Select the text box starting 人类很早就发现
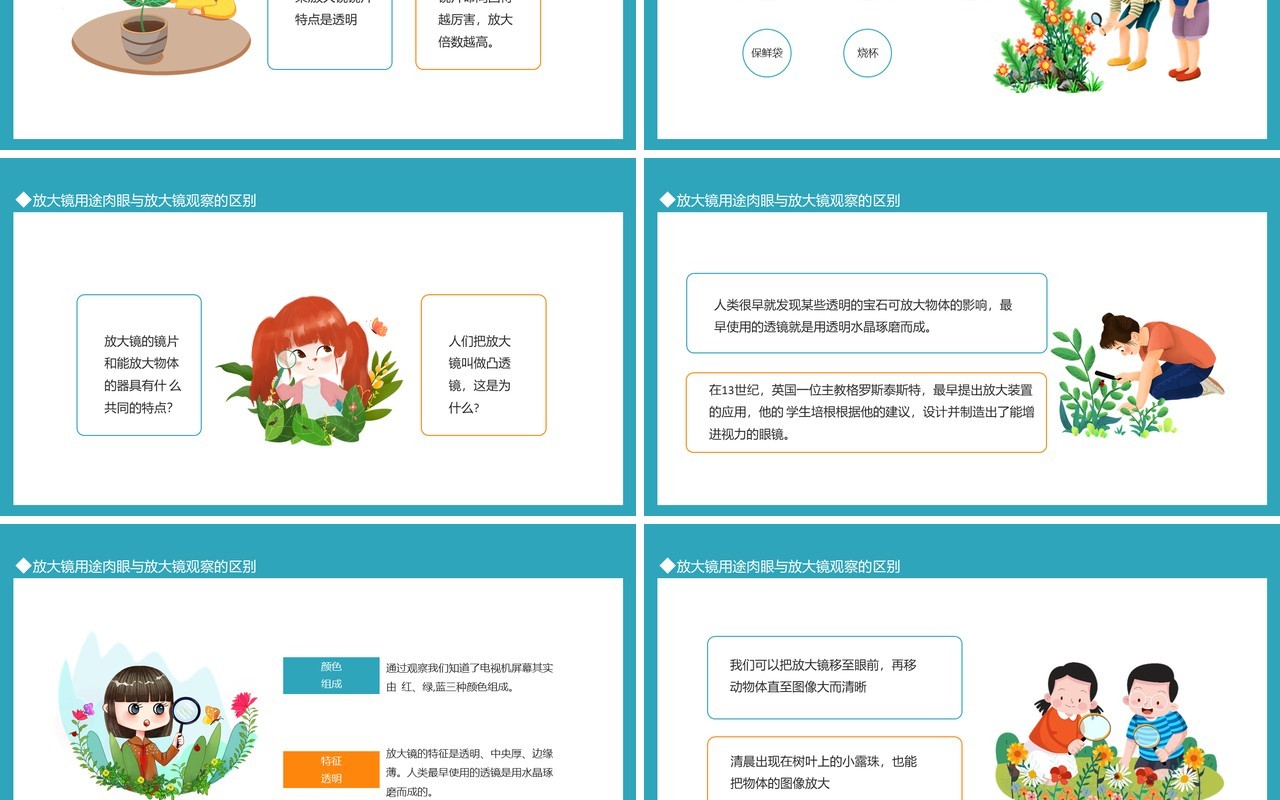The height and width of the screenshot is (800, 1280). (867, 314)
